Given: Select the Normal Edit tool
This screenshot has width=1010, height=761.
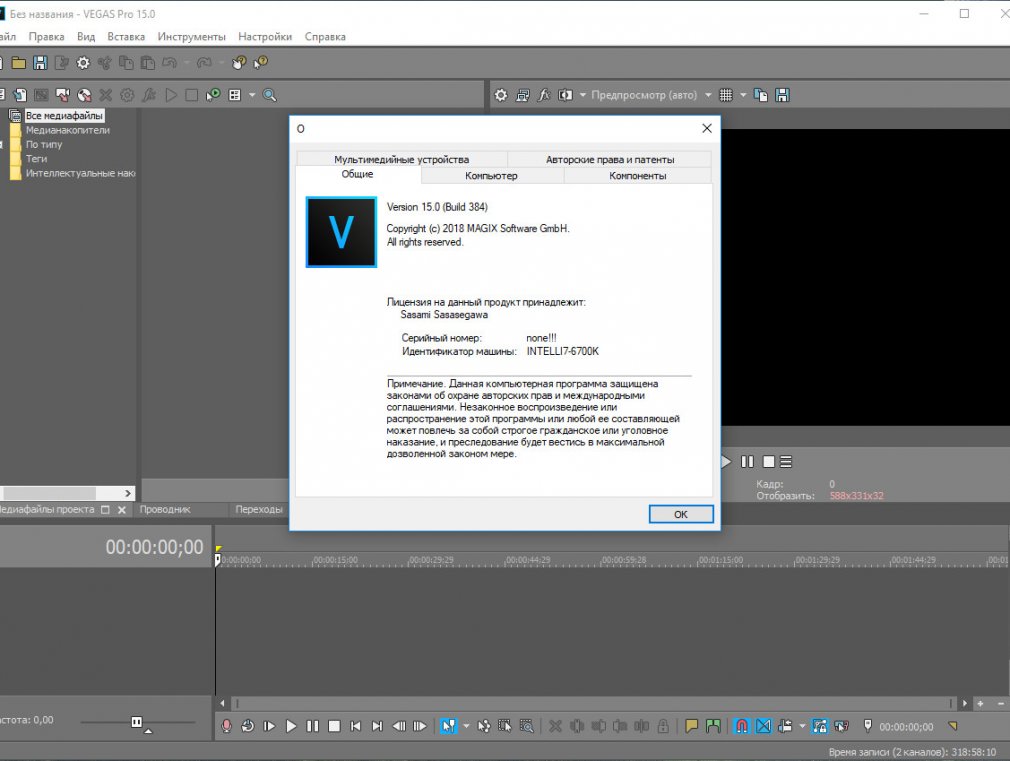Looking at the screenshot, I should [448, 726].
